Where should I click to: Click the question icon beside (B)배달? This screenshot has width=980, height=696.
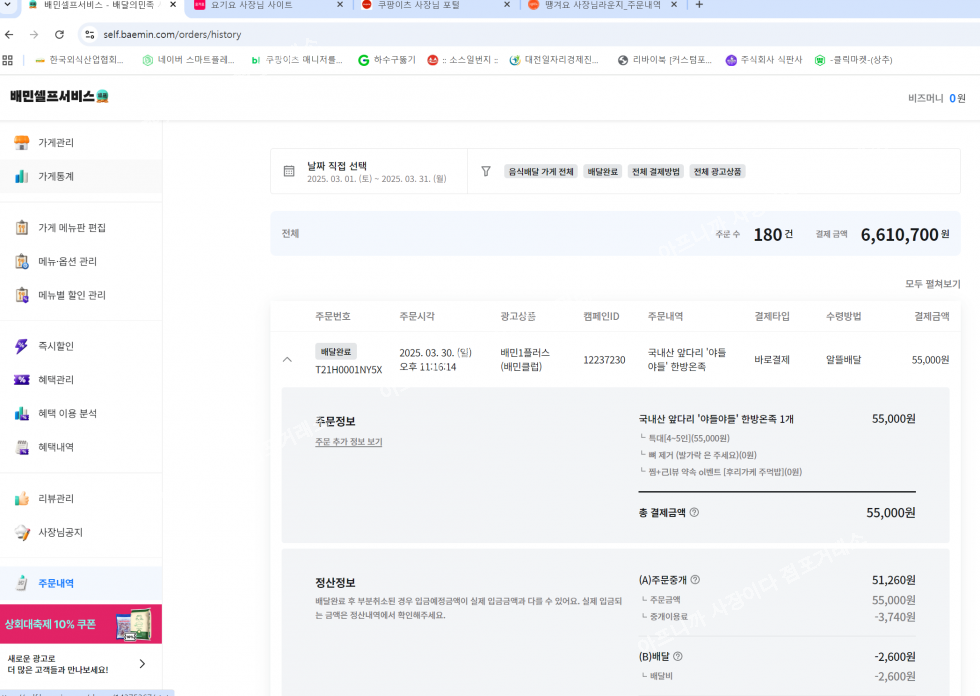click(677, 657)
